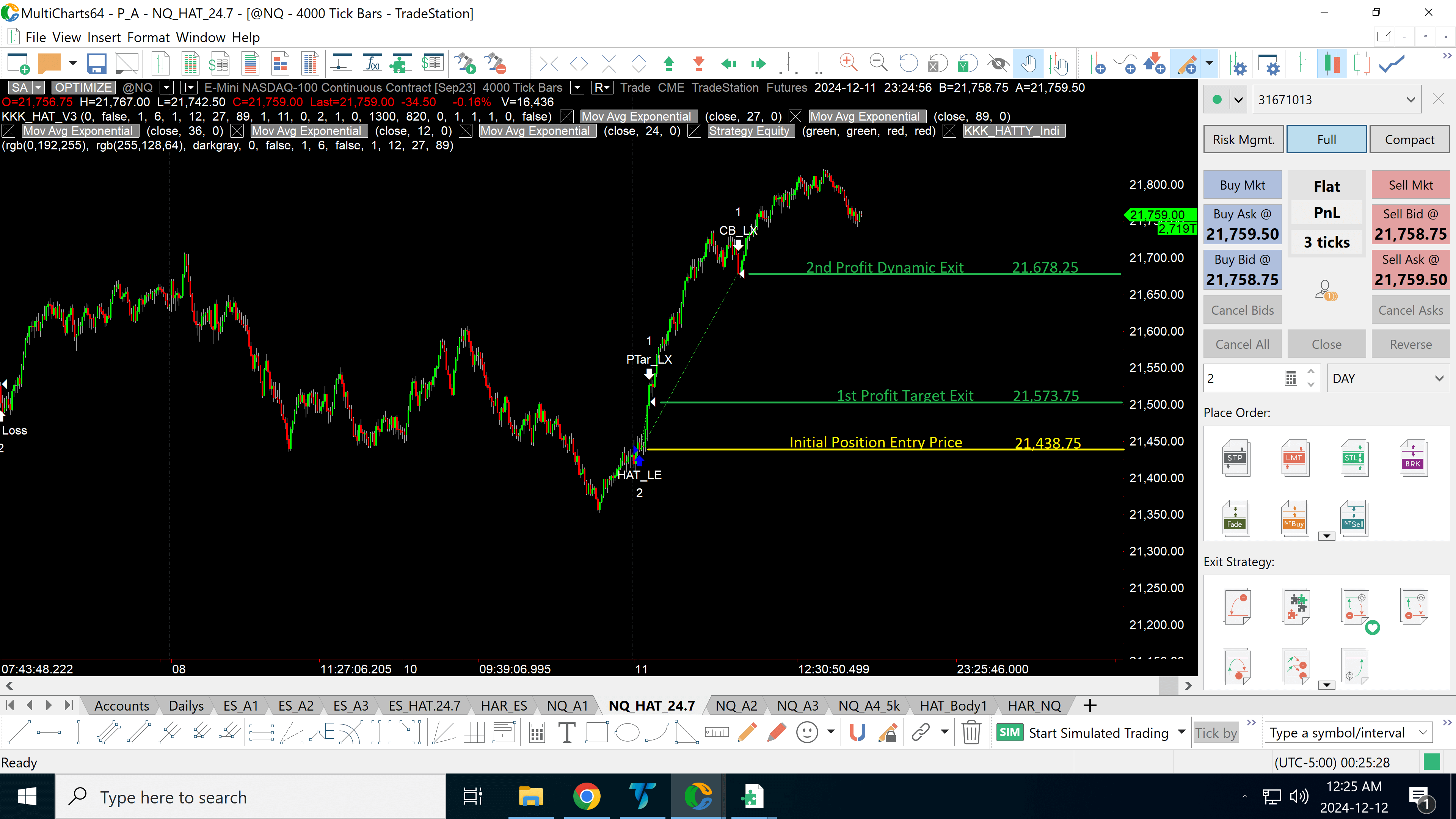
Task: Click the Buy Mkt button
Action: pyautogui.click(x=1243, y=185)
